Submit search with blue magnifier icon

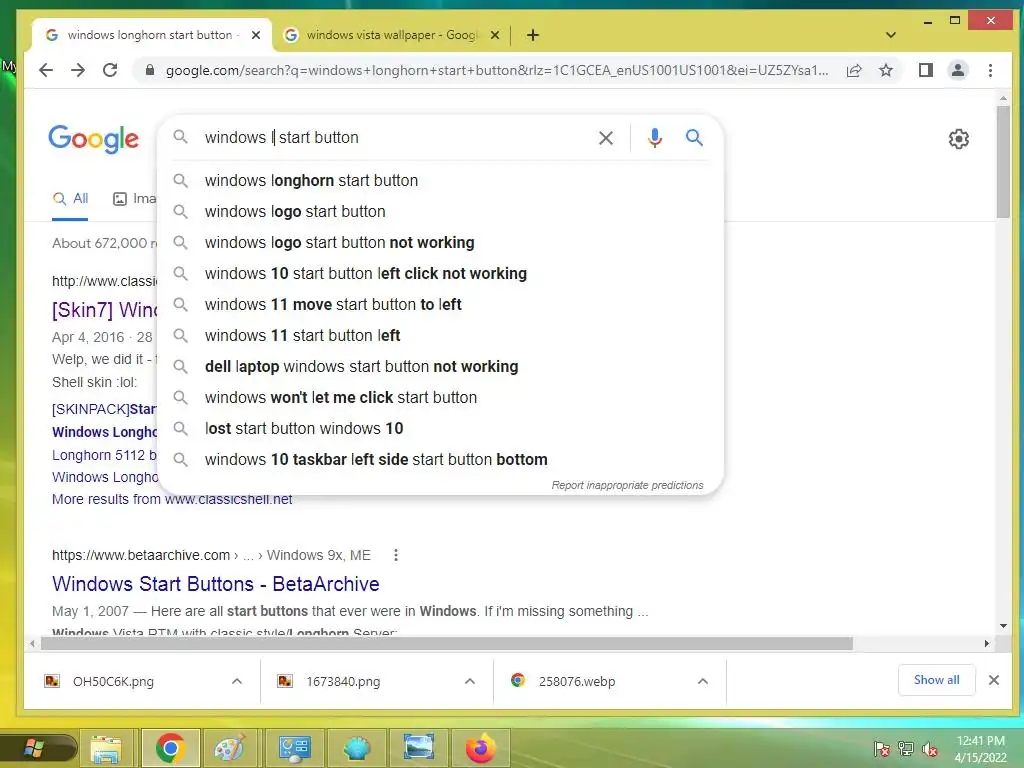(x=694, y=137)
